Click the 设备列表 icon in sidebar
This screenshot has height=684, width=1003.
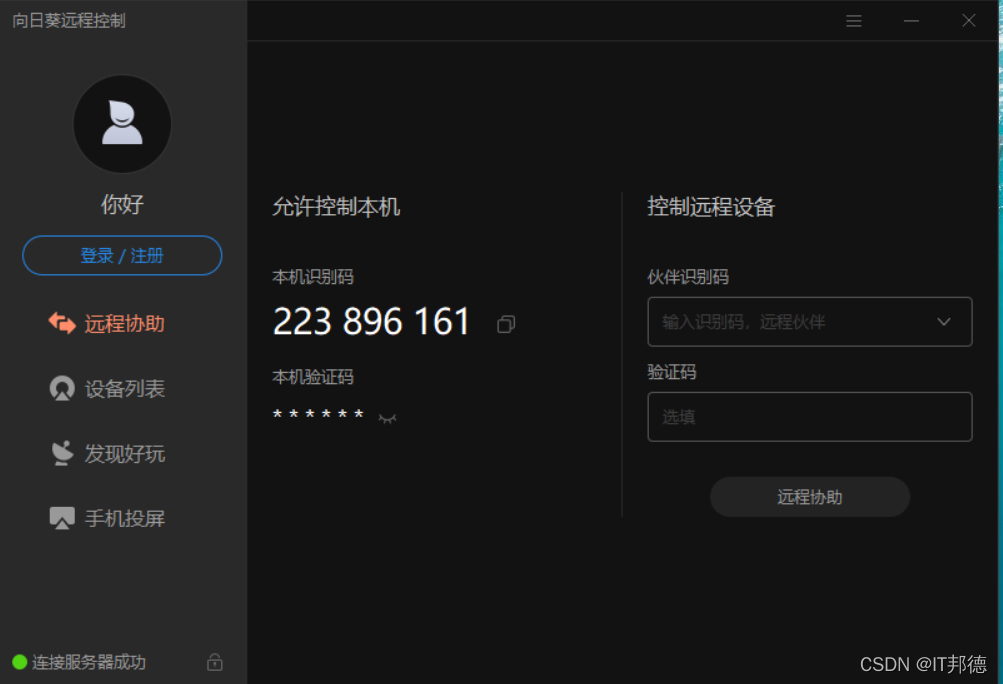(62, 388)
